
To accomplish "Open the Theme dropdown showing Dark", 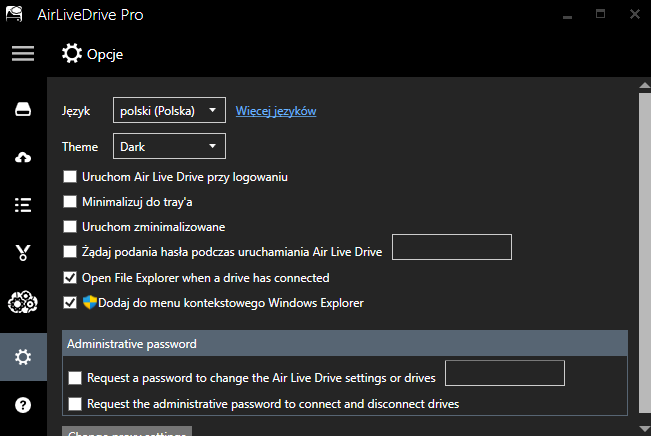I will [x=169, y=146].
